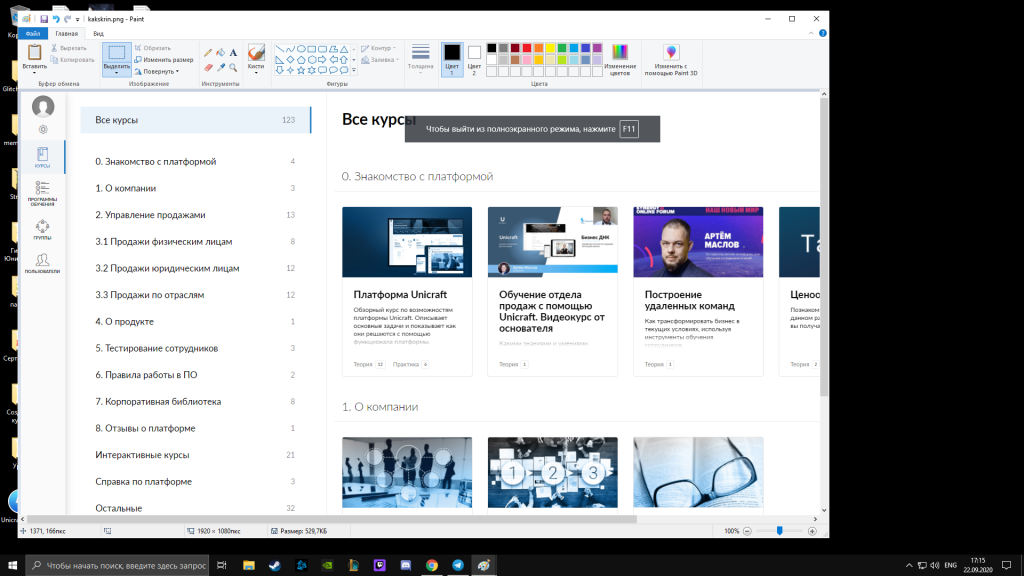Click the Paste clipboard icon
Viewport: 1024px width, 576px height.
34,52
